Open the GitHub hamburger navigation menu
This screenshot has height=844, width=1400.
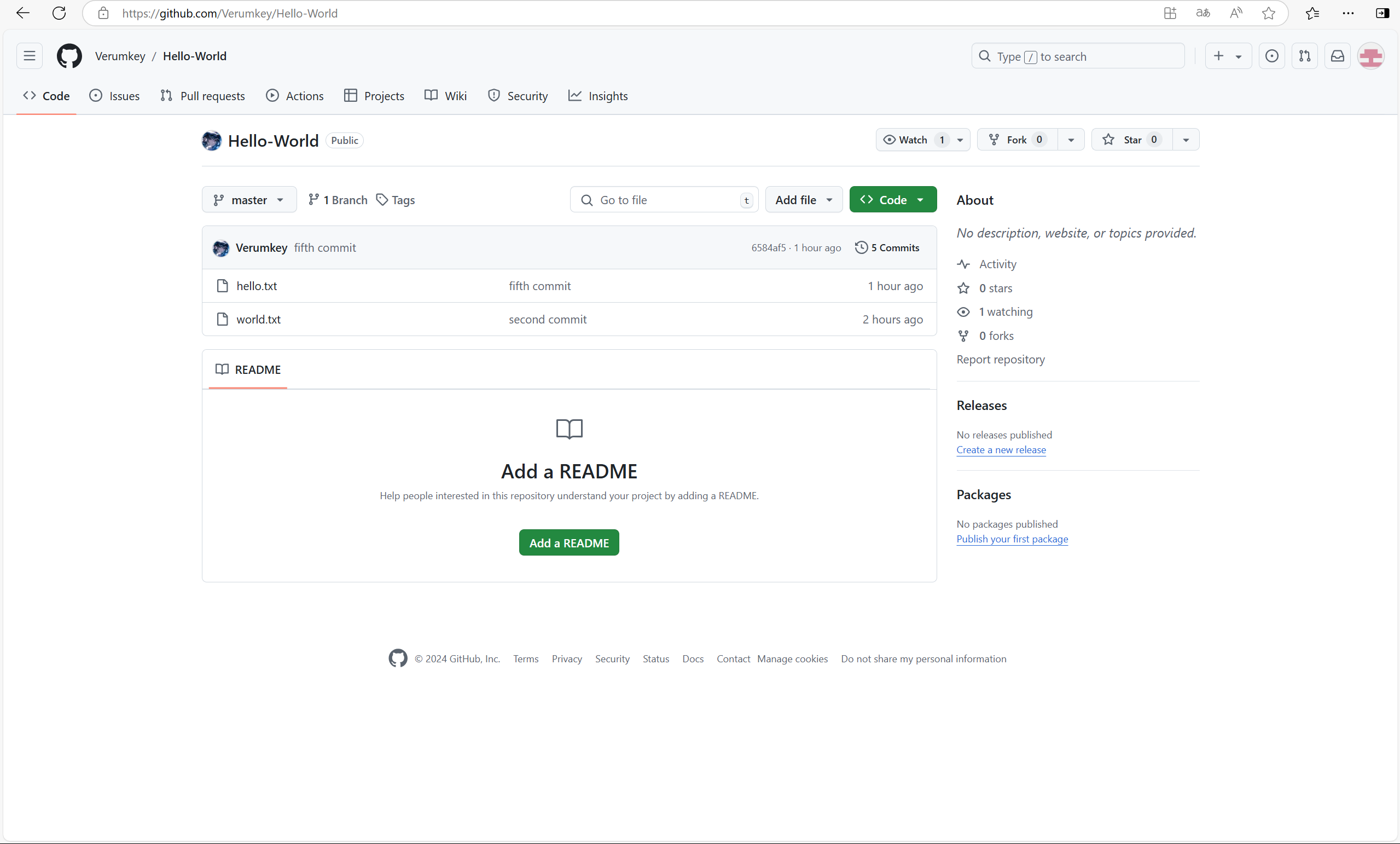(30, 56)
